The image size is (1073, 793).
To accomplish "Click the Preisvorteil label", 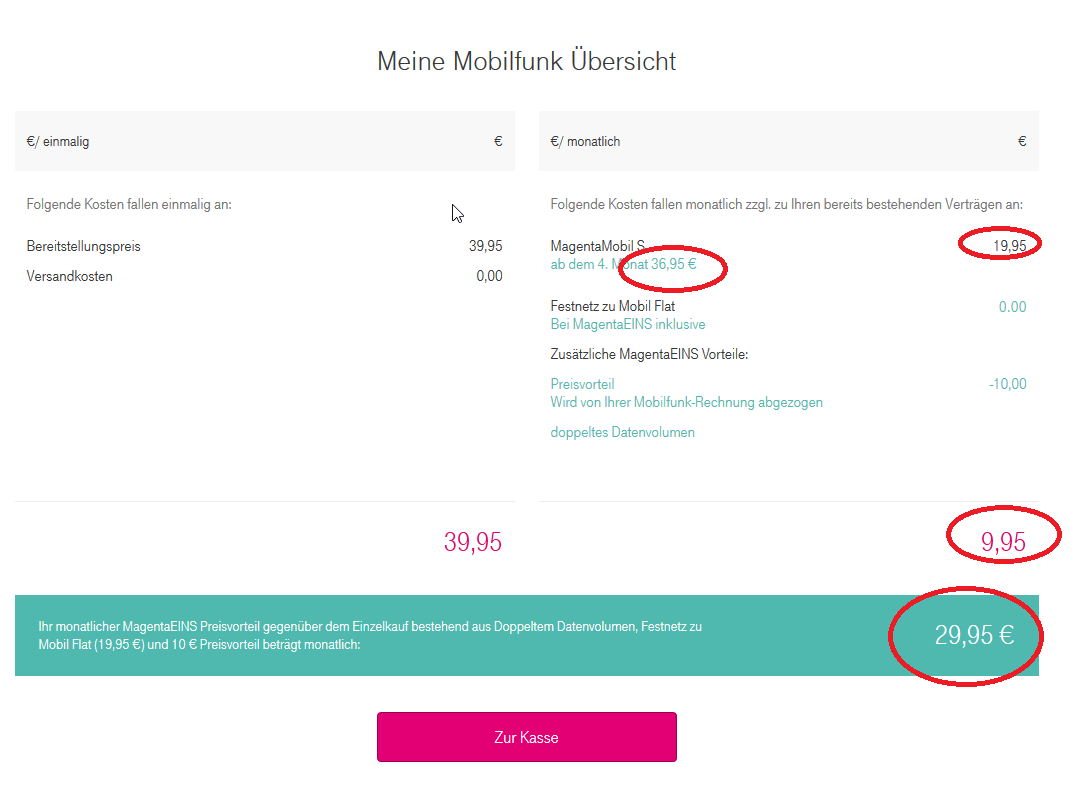I will coord(582,385).
